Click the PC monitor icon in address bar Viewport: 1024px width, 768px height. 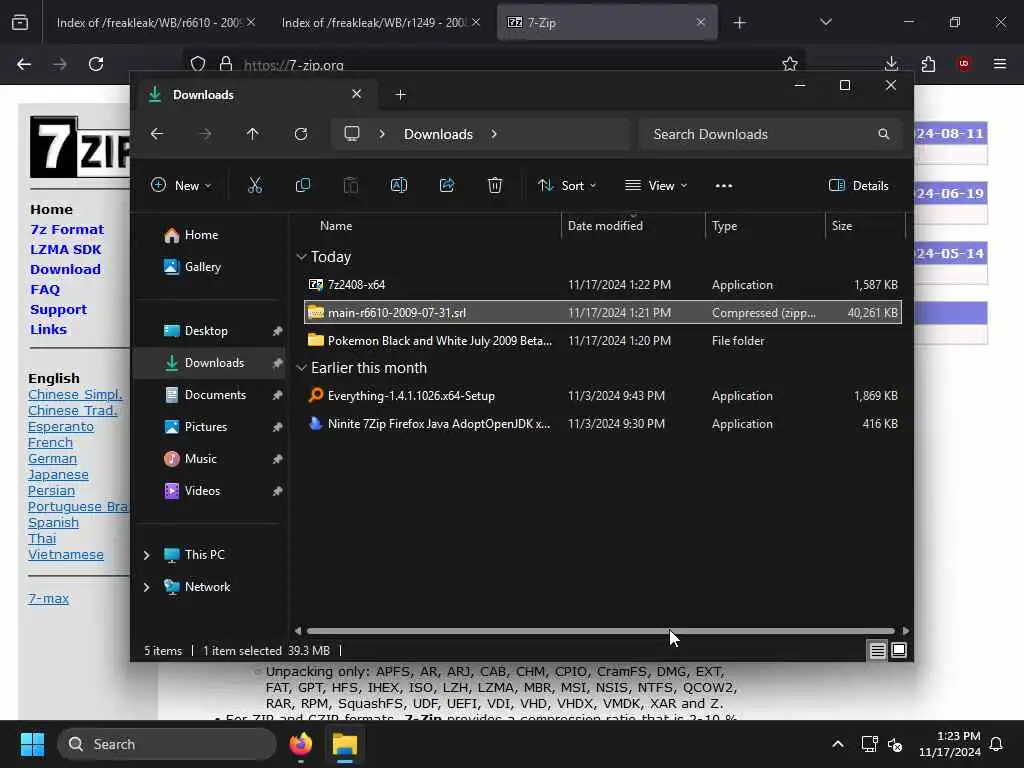pos(352,134)
